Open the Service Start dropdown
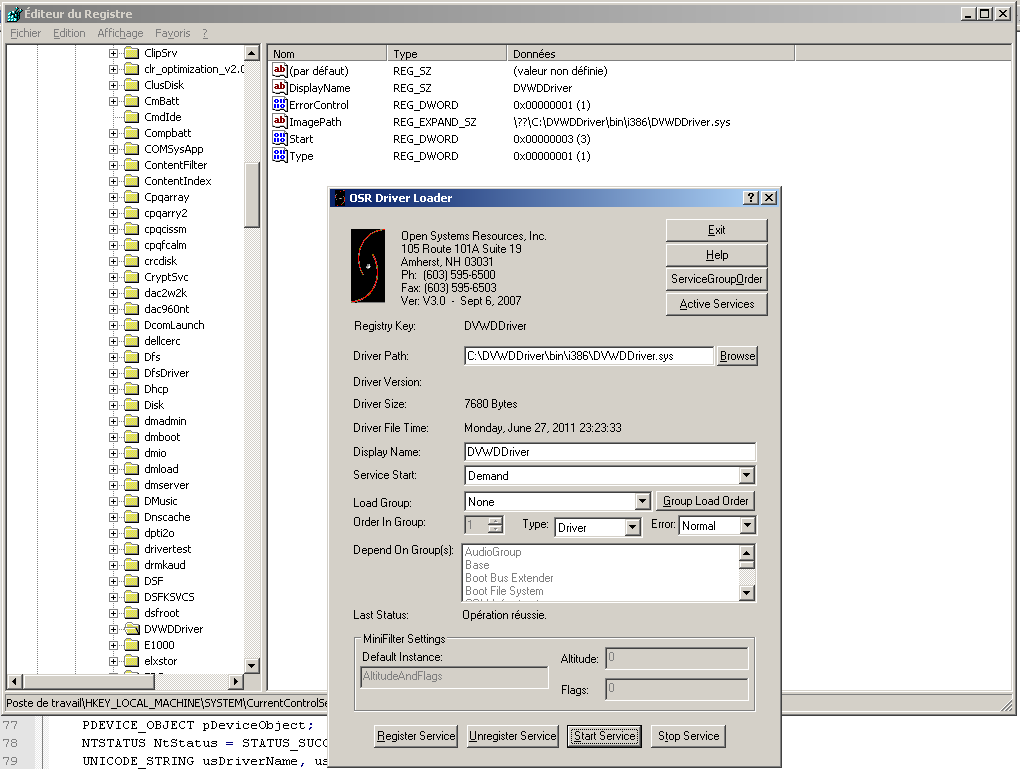Image resolution: width=1020 pixels, height=769 pixels. 747,476
